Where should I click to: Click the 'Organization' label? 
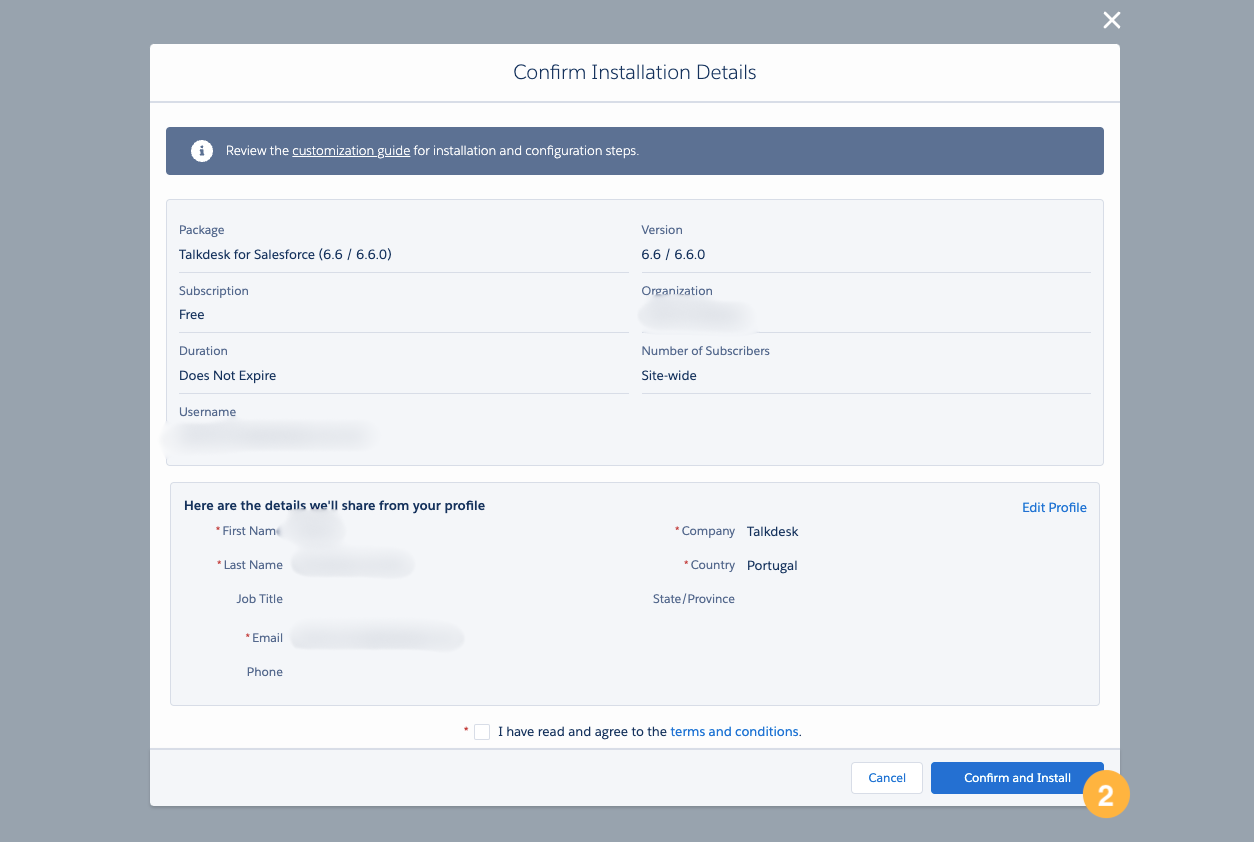(x=677, y=291)
